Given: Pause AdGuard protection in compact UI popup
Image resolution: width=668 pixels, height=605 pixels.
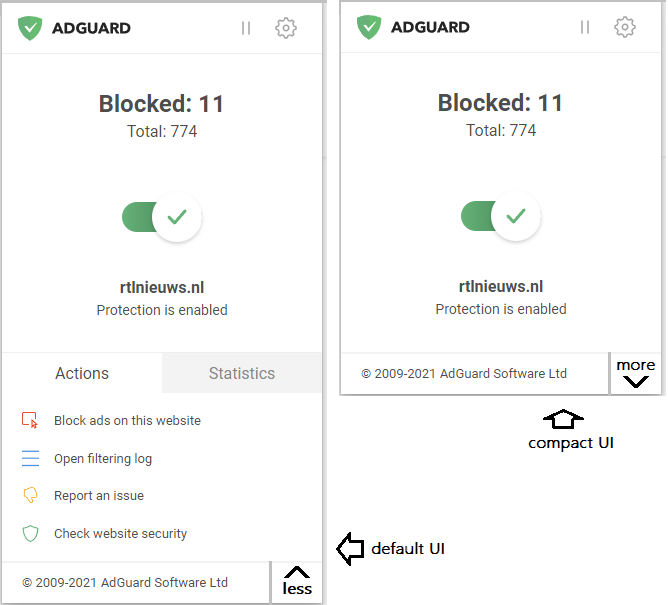Looking at the screenshot, I should pyautogui.click(x=585, y=27).
